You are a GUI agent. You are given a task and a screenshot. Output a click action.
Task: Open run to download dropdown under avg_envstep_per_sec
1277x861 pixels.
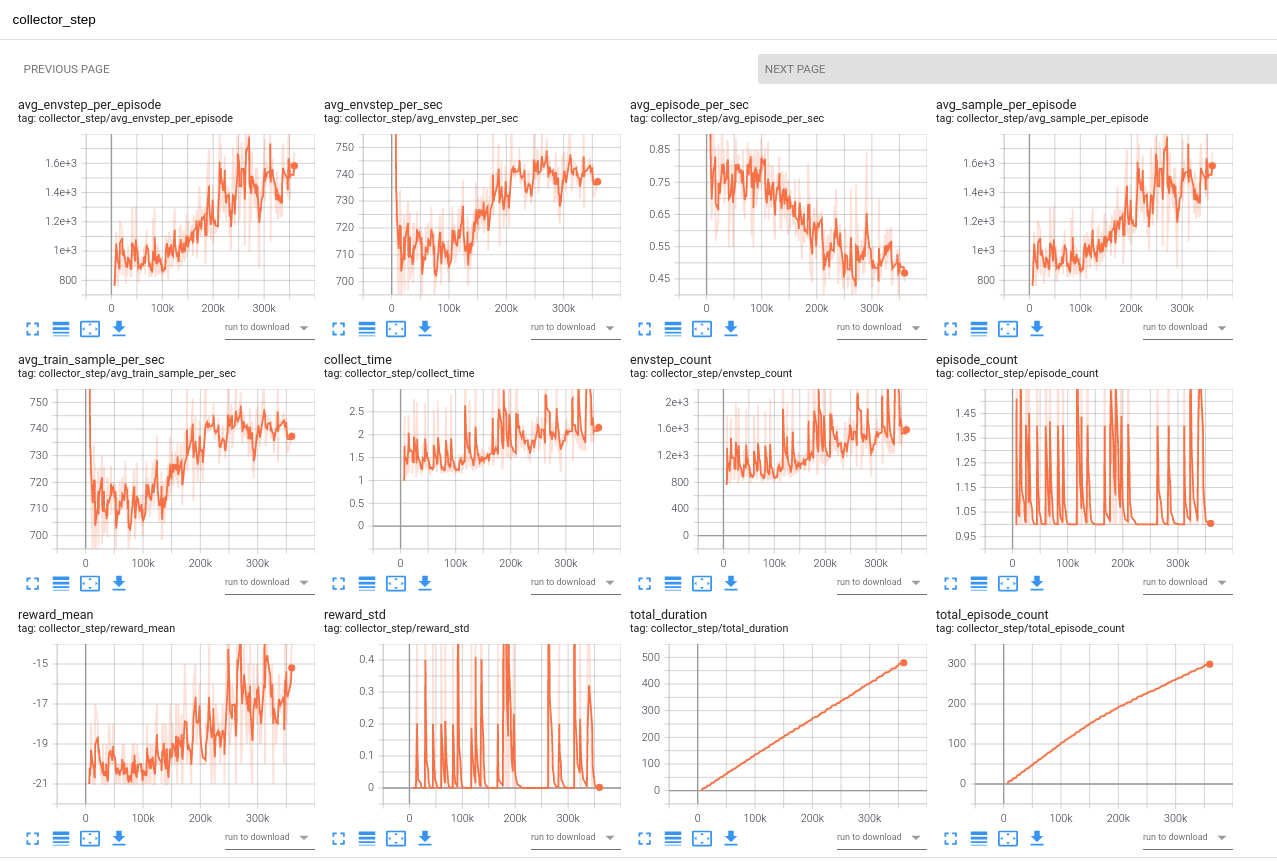click(576, 328)
